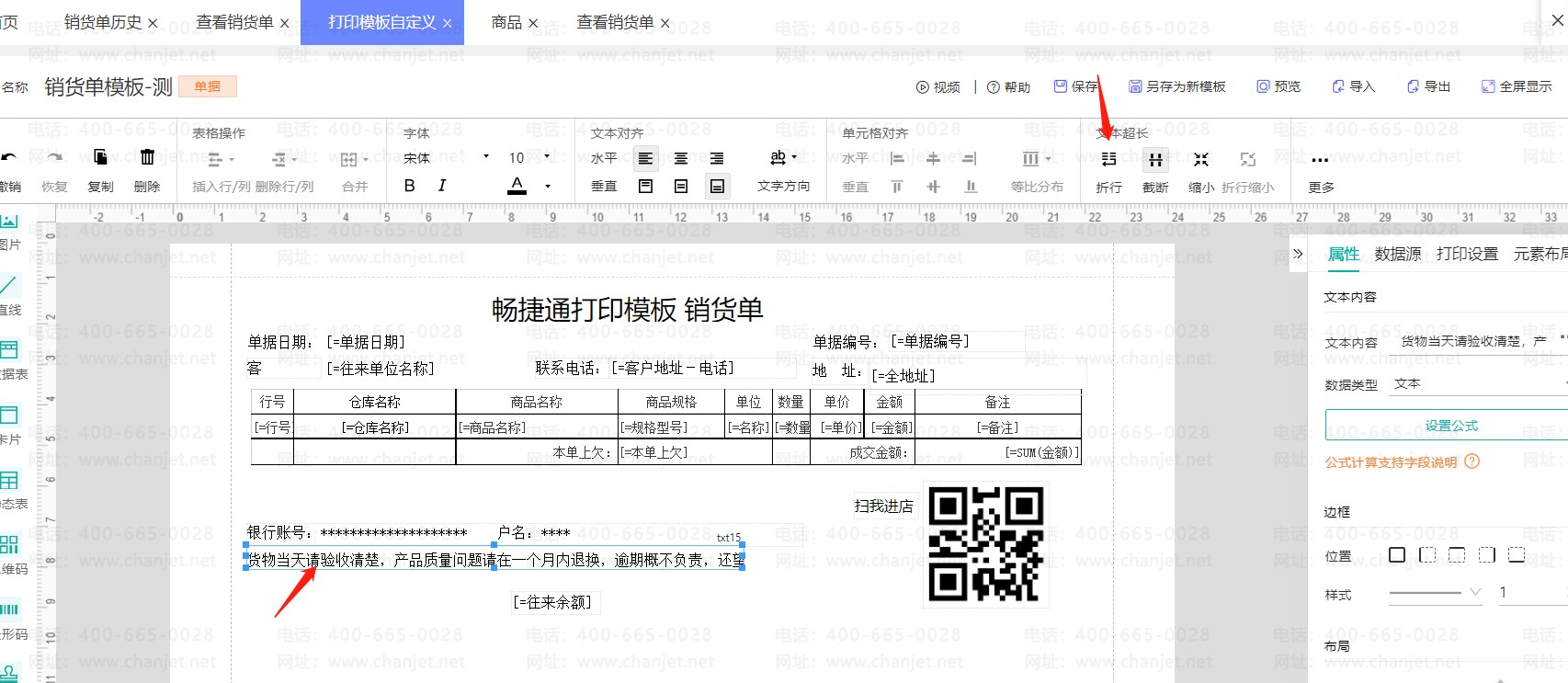Toggle the right border position option
1568x683 pixels.
1487,554
